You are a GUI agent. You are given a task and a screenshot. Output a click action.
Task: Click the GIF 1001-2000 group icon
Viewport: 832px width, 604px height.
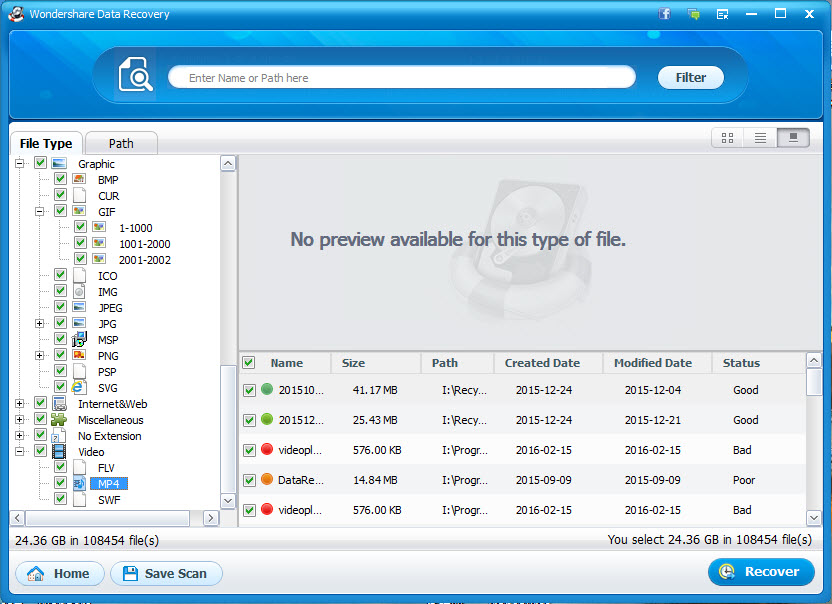[x=99, y=243]
